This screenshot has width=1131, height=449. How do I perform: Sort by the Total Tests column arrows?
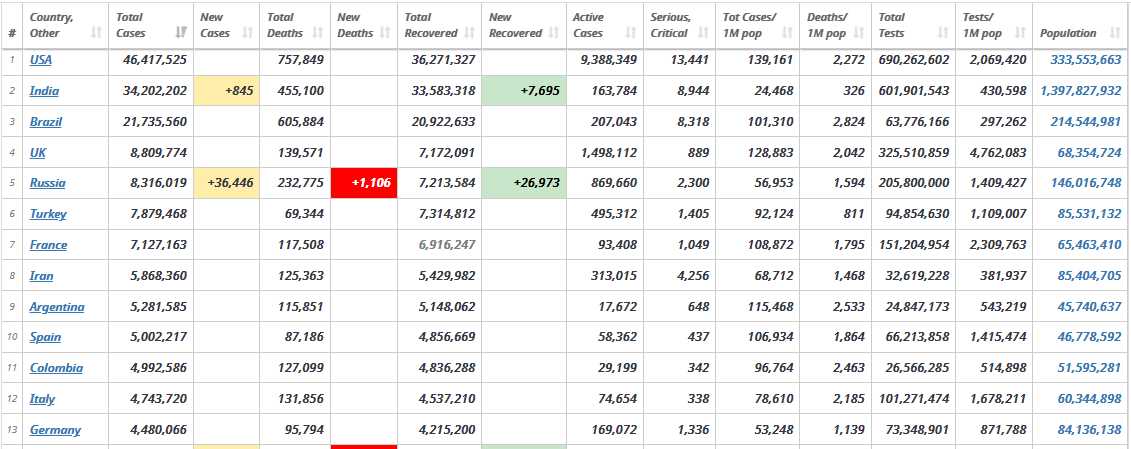pyautogui.click(x=943, y=33)
